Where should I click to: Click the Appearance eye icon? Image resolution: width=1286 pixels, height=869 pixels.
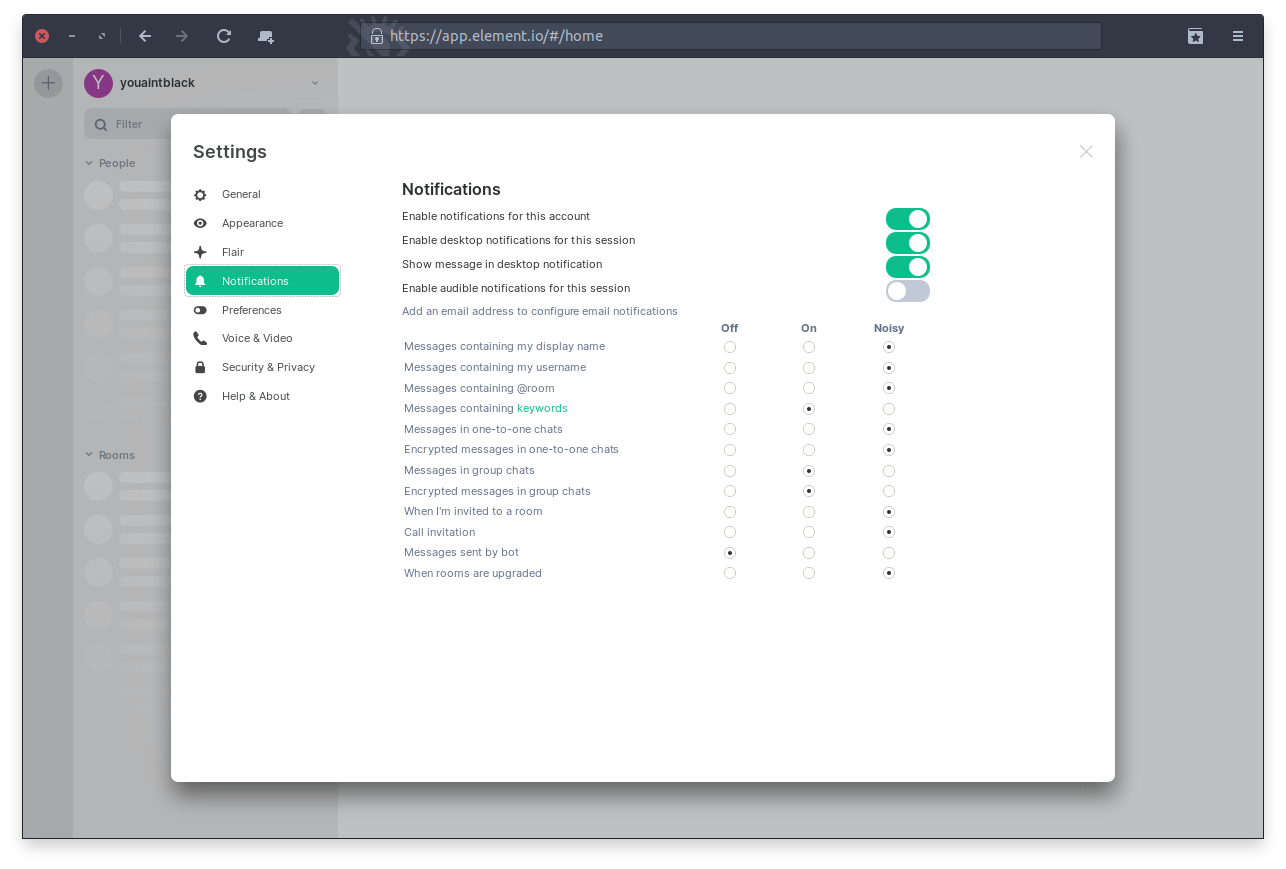click(x=200, y=224)
